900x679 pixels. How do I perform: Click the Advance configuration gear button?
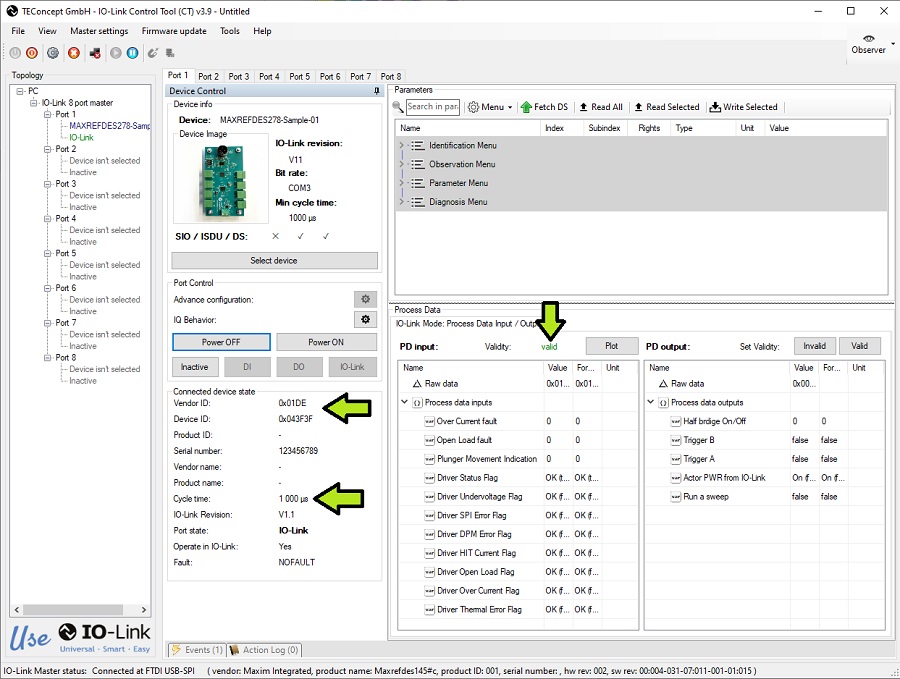pyautogui.click(x=365, y=299)
